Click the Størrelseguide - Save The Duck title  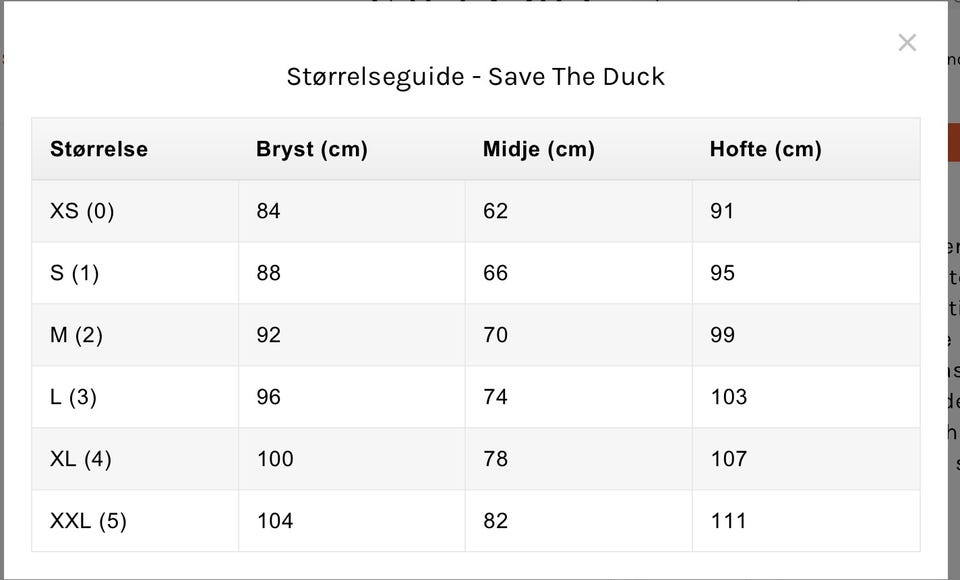point(475,77)
